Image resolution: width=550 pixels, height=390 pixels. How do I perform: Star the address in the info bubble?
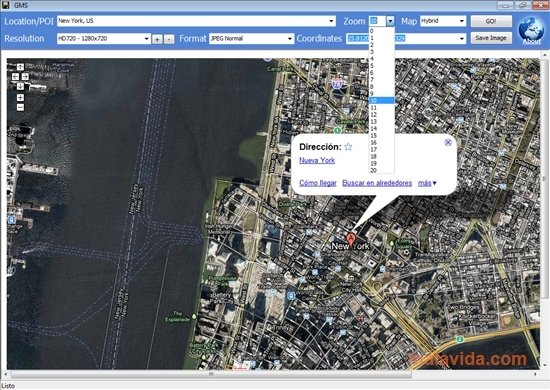[x=348, y=147]
